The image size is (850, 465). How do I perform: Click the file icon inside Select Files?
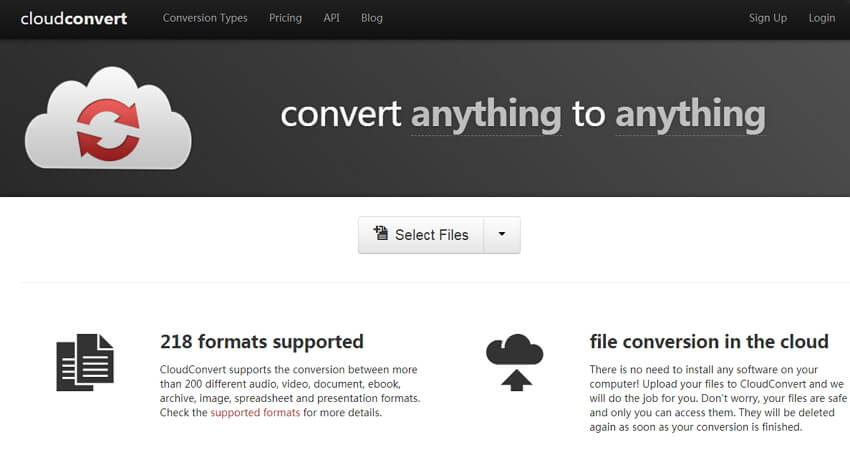point(381,233)
